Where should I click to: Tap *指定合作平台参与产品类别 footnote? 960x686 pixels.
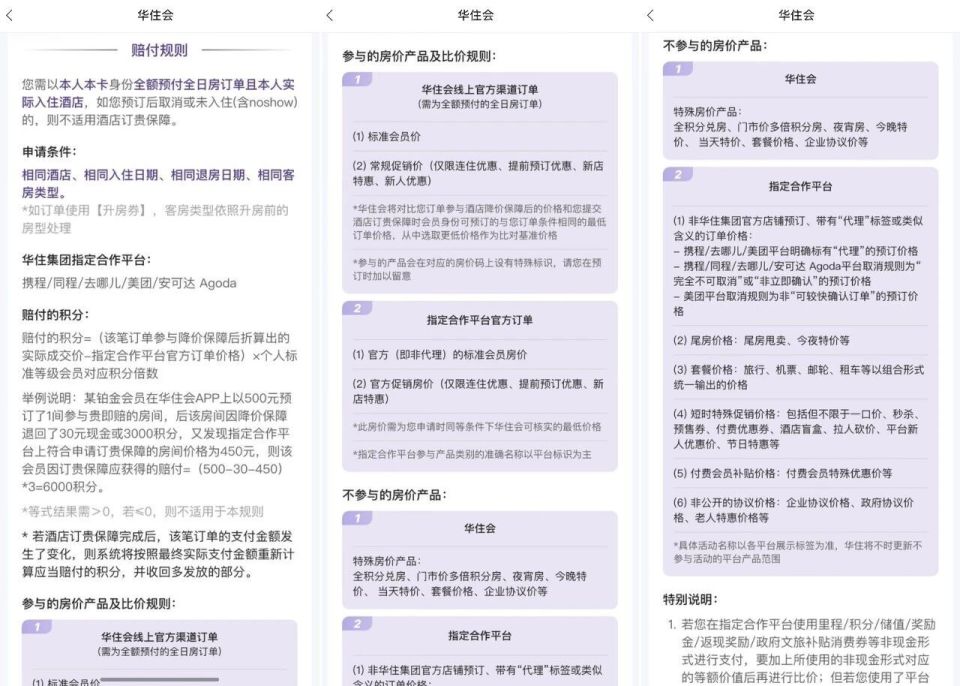[472, 454]
